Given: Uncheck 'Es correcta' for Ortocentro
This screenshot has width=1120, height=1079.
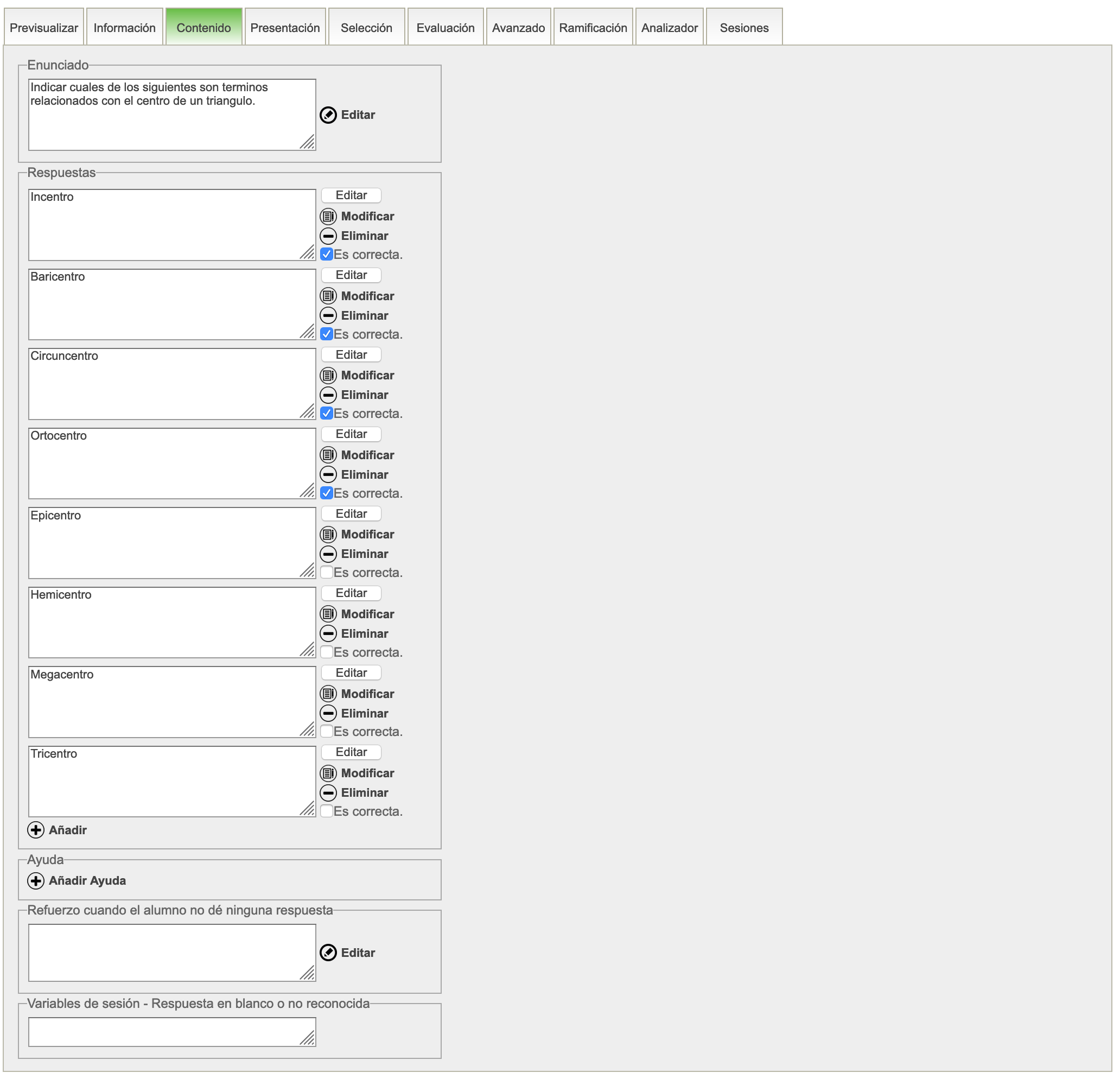Looking at the screenshot, I should pyautogui.click(x=327, y=493).
